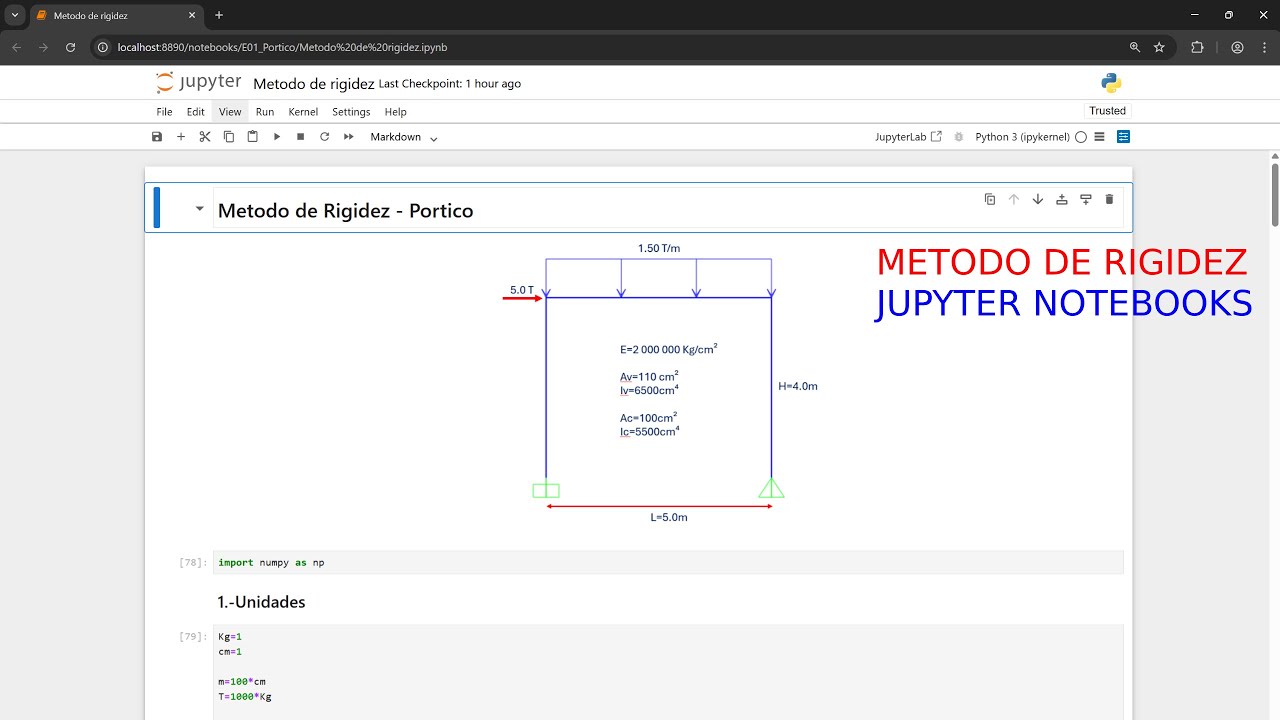Open the browser three-dot menu
Image resolution: width=1280 pixels, height=720 pixels.
(1263, 47)
